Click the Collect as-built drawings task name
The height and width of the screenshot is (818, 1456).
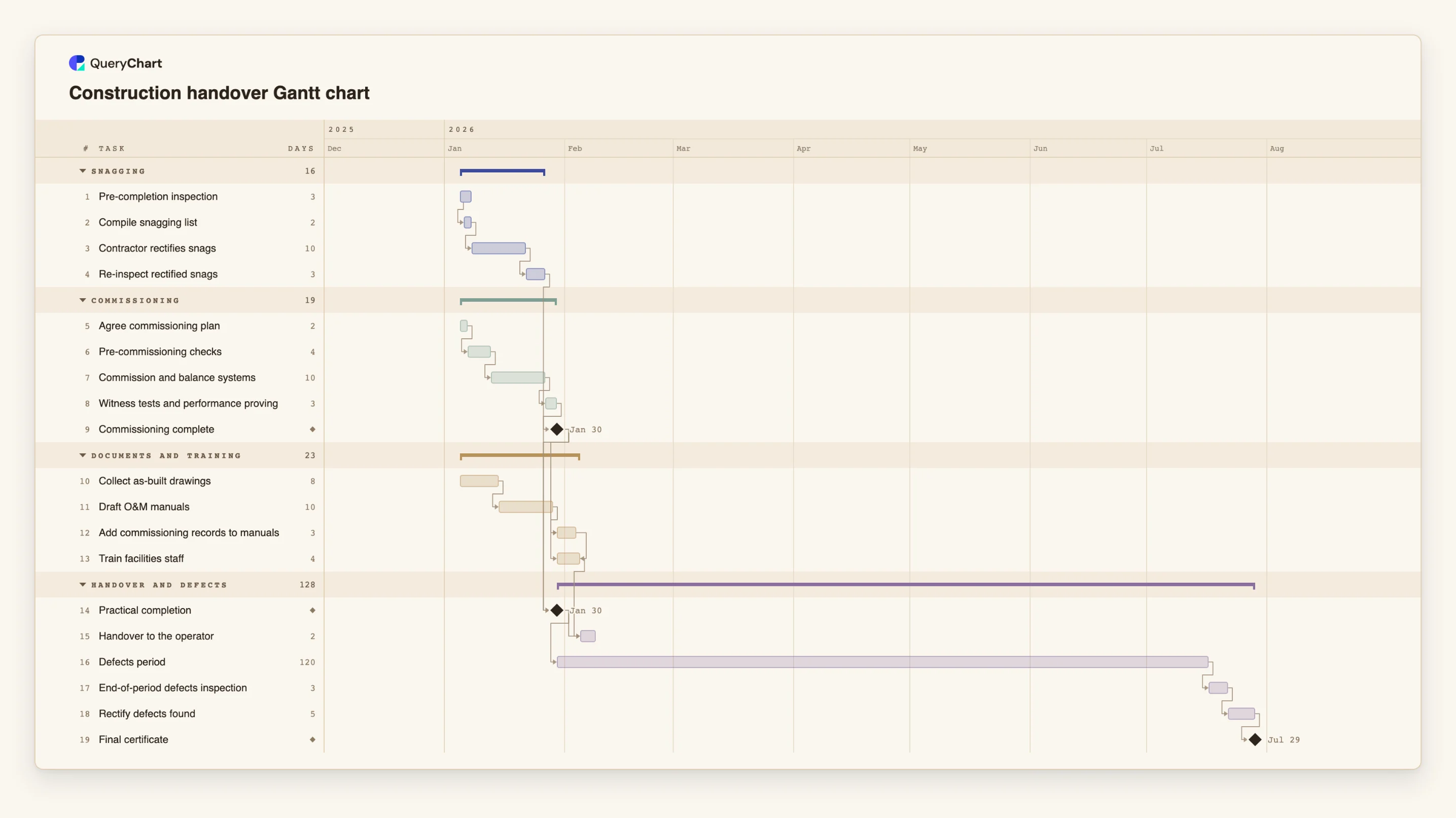click(155, 481)
